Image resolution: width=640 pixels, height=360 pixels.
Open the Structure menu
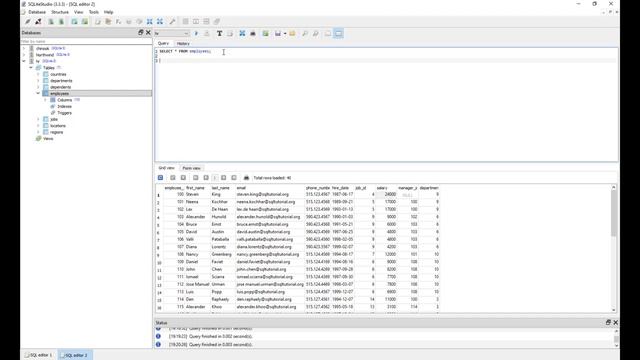[x=60, y=12]
